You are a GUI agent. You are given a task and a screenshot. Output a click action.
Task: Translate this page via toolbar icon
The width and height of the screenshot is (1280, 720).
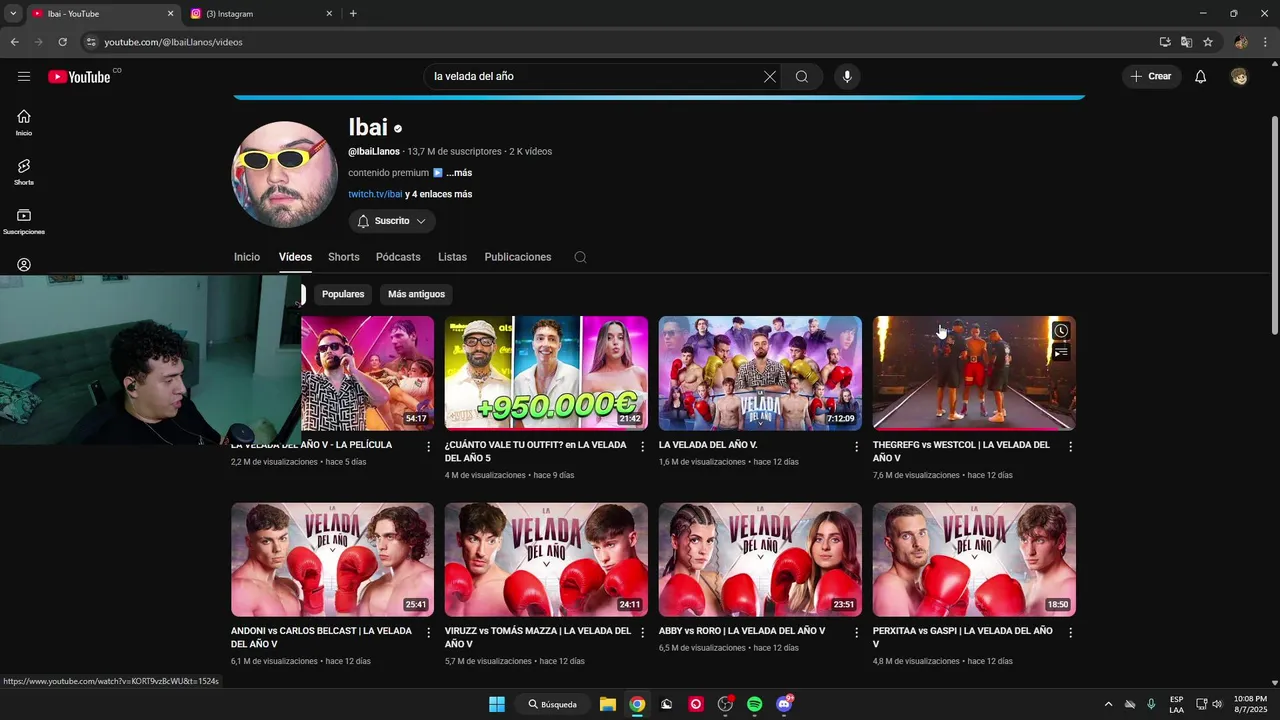[x=1186, y=42]
